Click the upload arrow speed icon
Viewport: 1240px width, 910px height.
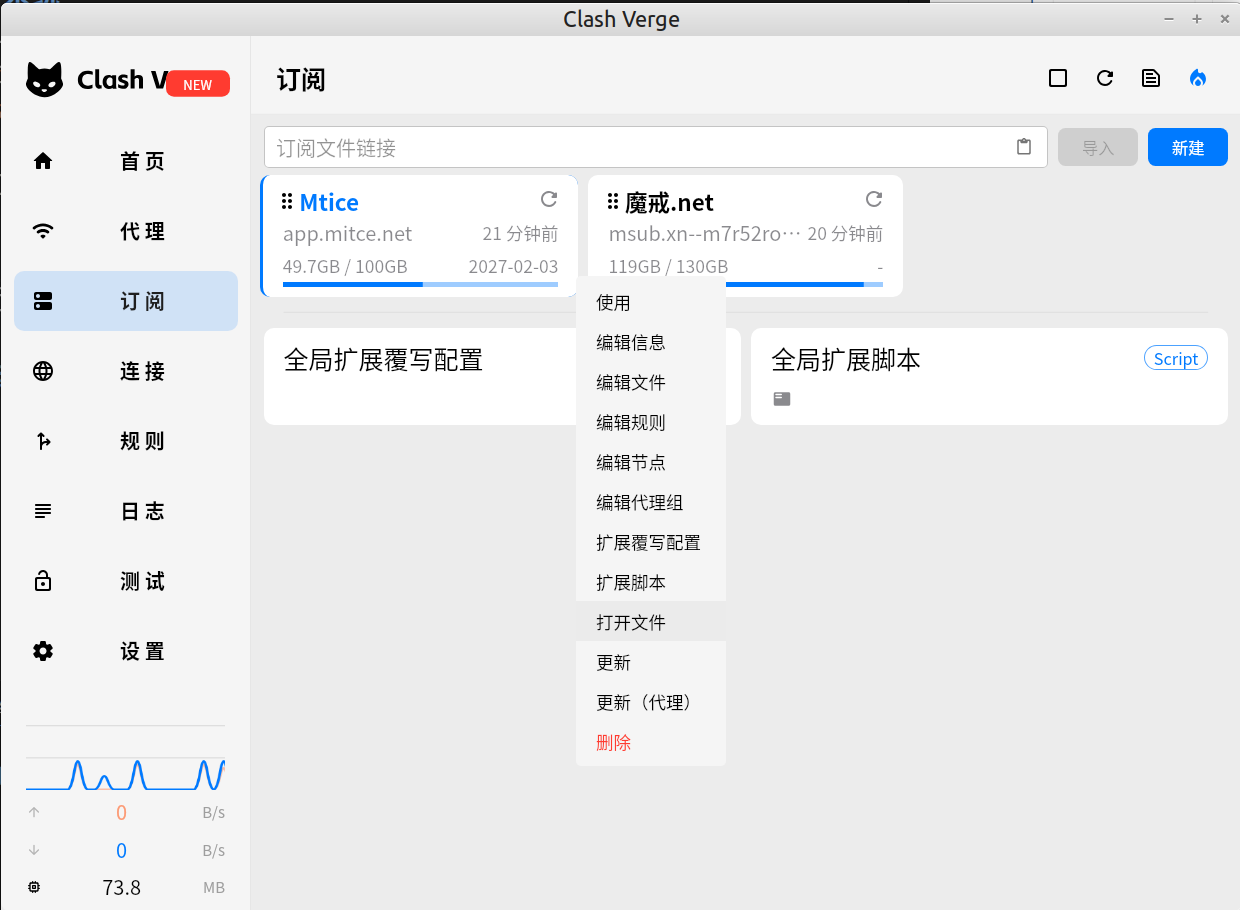34,812
